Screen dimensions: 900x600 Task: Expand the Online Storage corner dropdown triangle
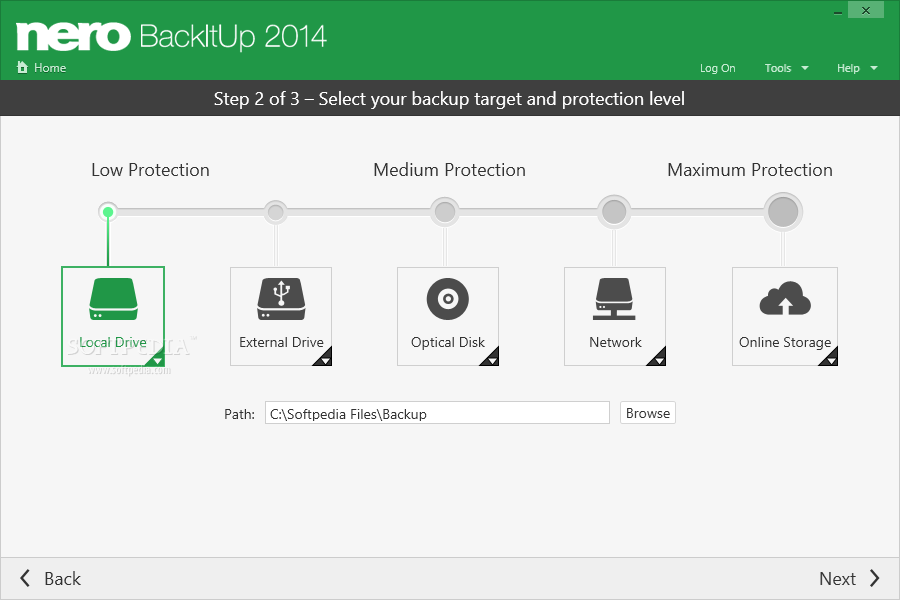[x=829, y=359]
